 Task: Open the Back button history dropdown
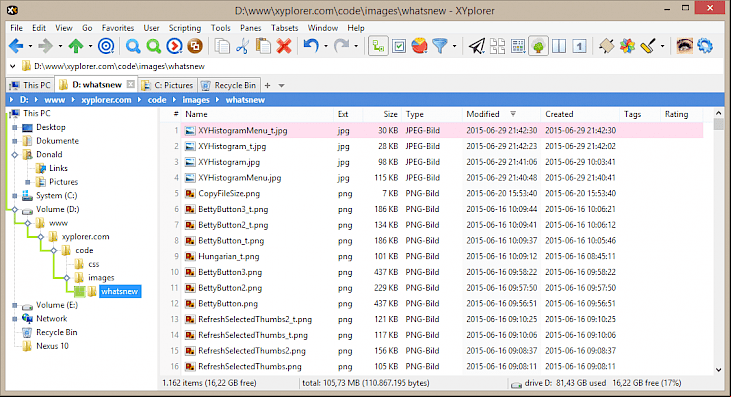click(x=30, y=46)
